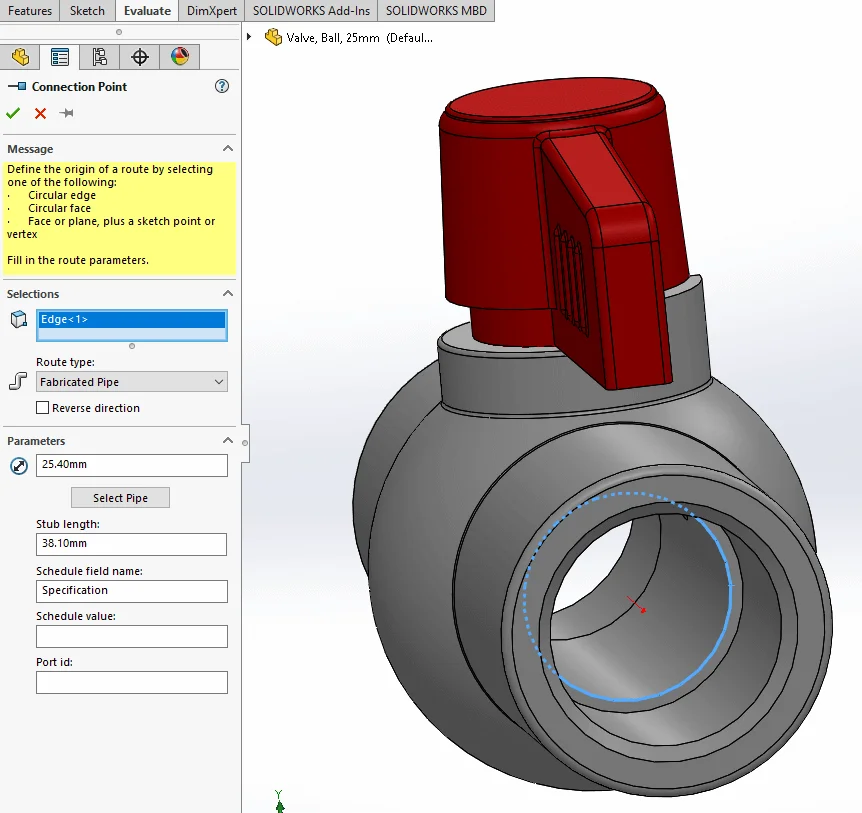
Task: Toggle the pushpin keep-visible icon
Action: tap(67, 113)
